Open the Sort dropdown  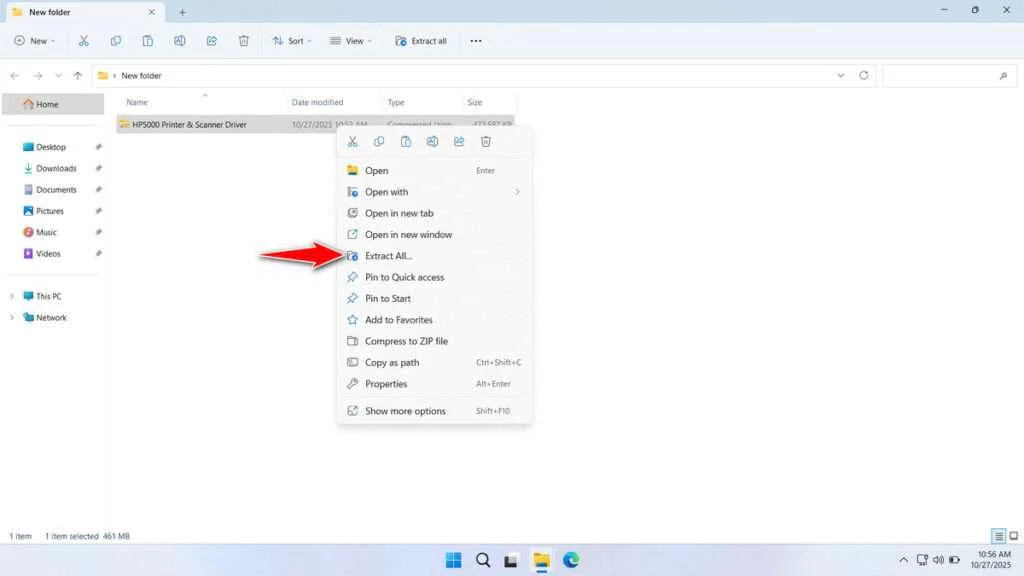click(x=292, y=40)
